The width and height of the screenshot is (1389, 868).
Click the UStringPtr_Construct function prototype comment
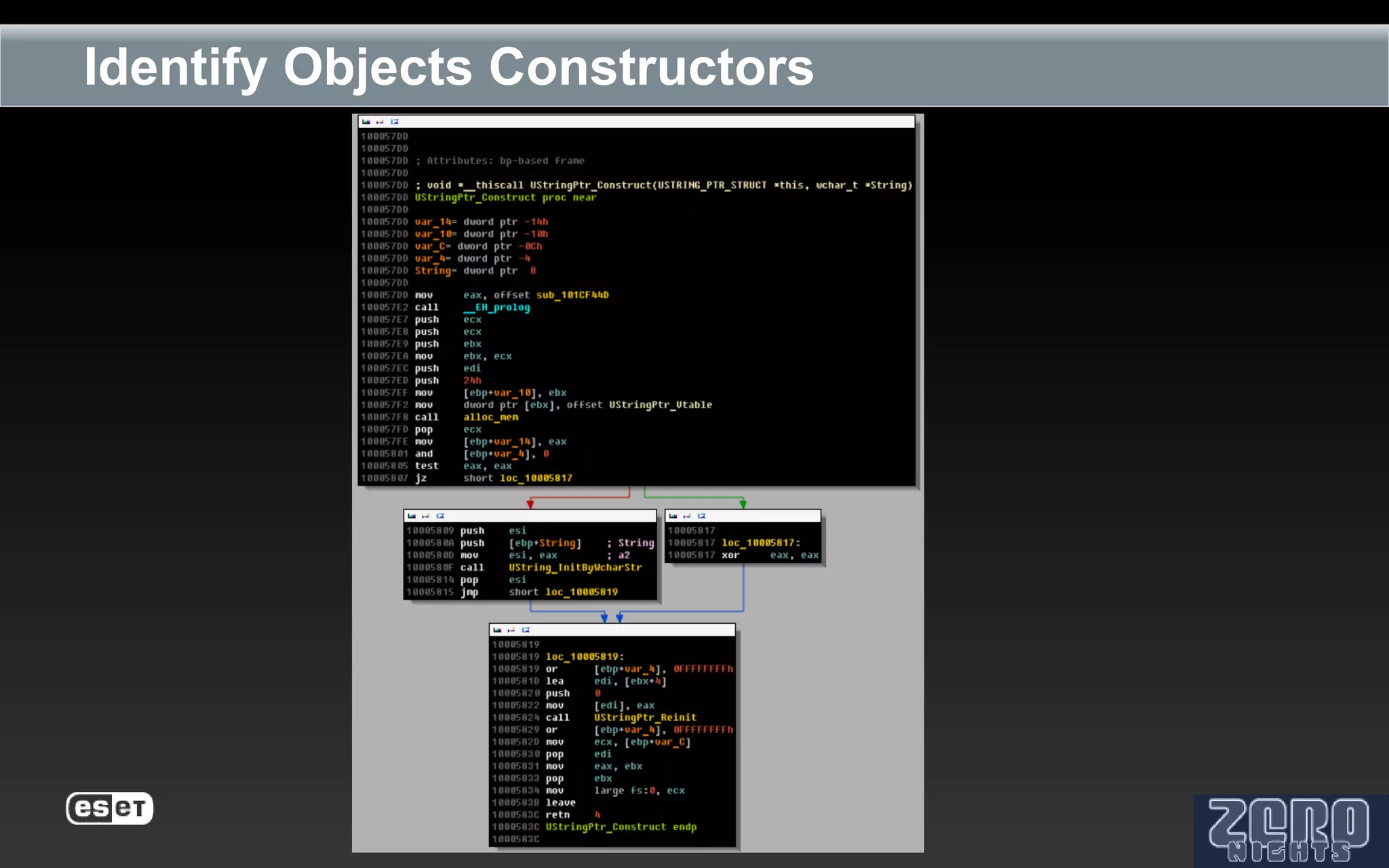click(664, 185)
